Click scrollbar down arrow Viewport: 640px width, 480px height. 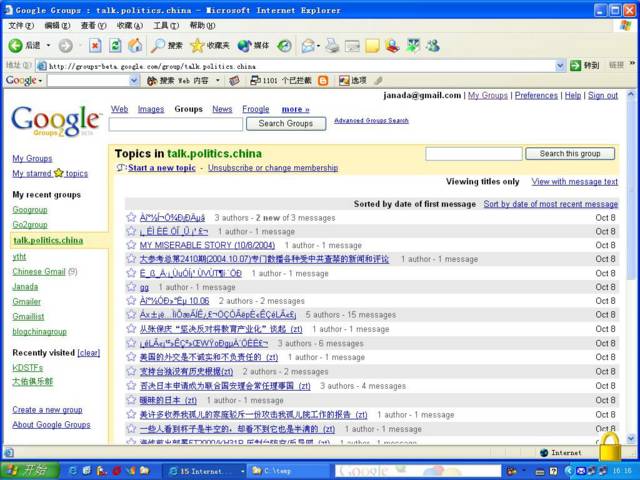(631, 438)
